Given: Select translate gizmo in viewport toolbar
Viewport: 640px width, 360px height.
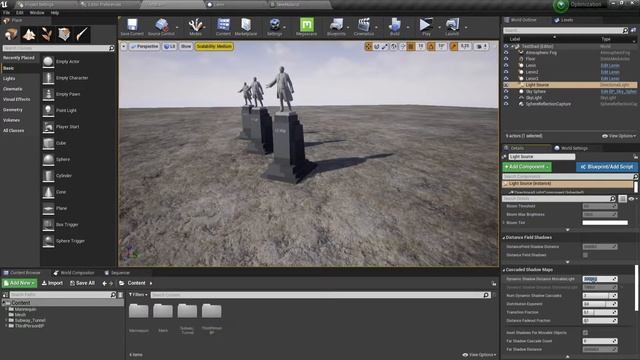Looking at the screenshot, I should [x=369, y=47].
